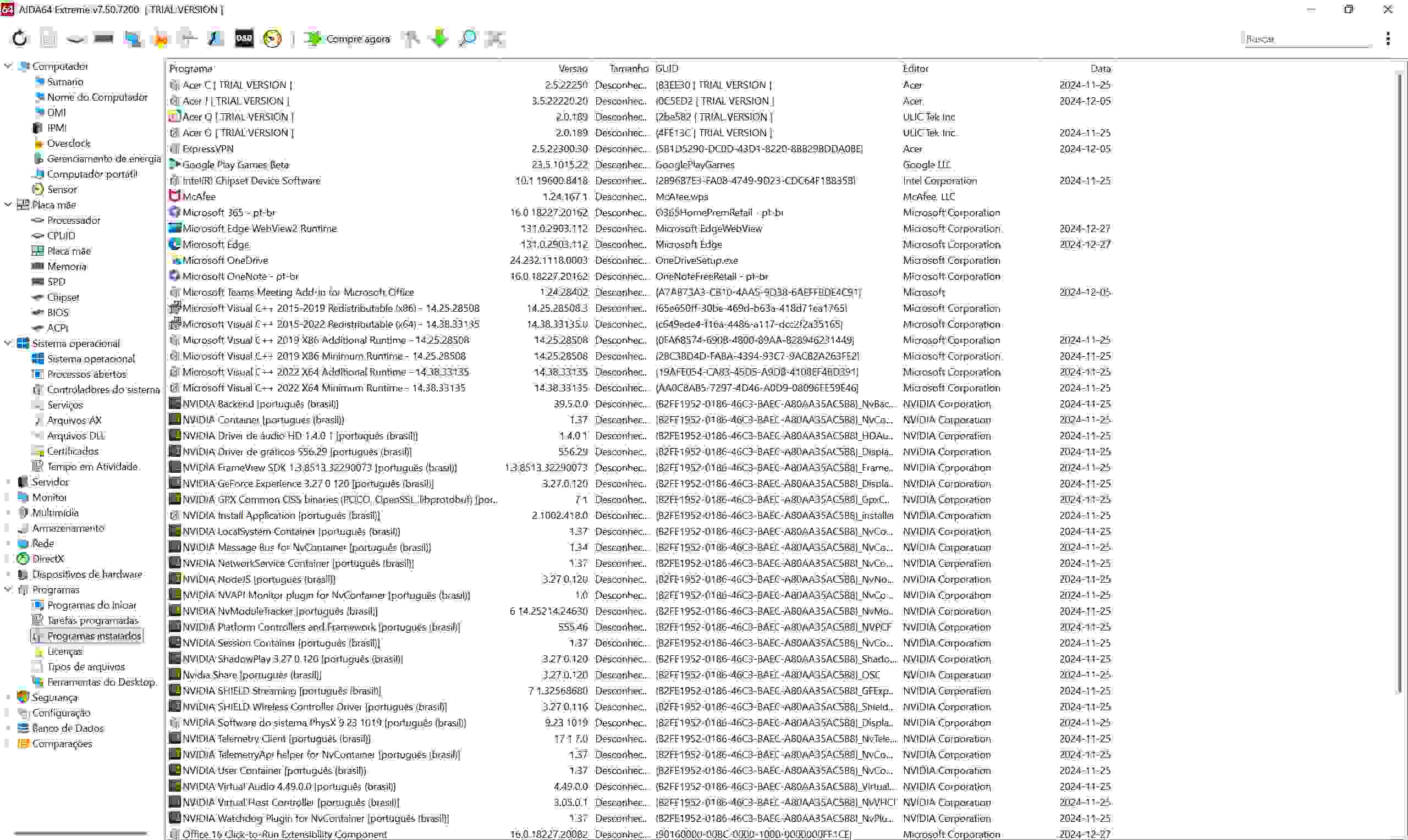
Task: Select Ferramentas do Desktop tree item
Action: pyautogui.click(x=101, y=682)
